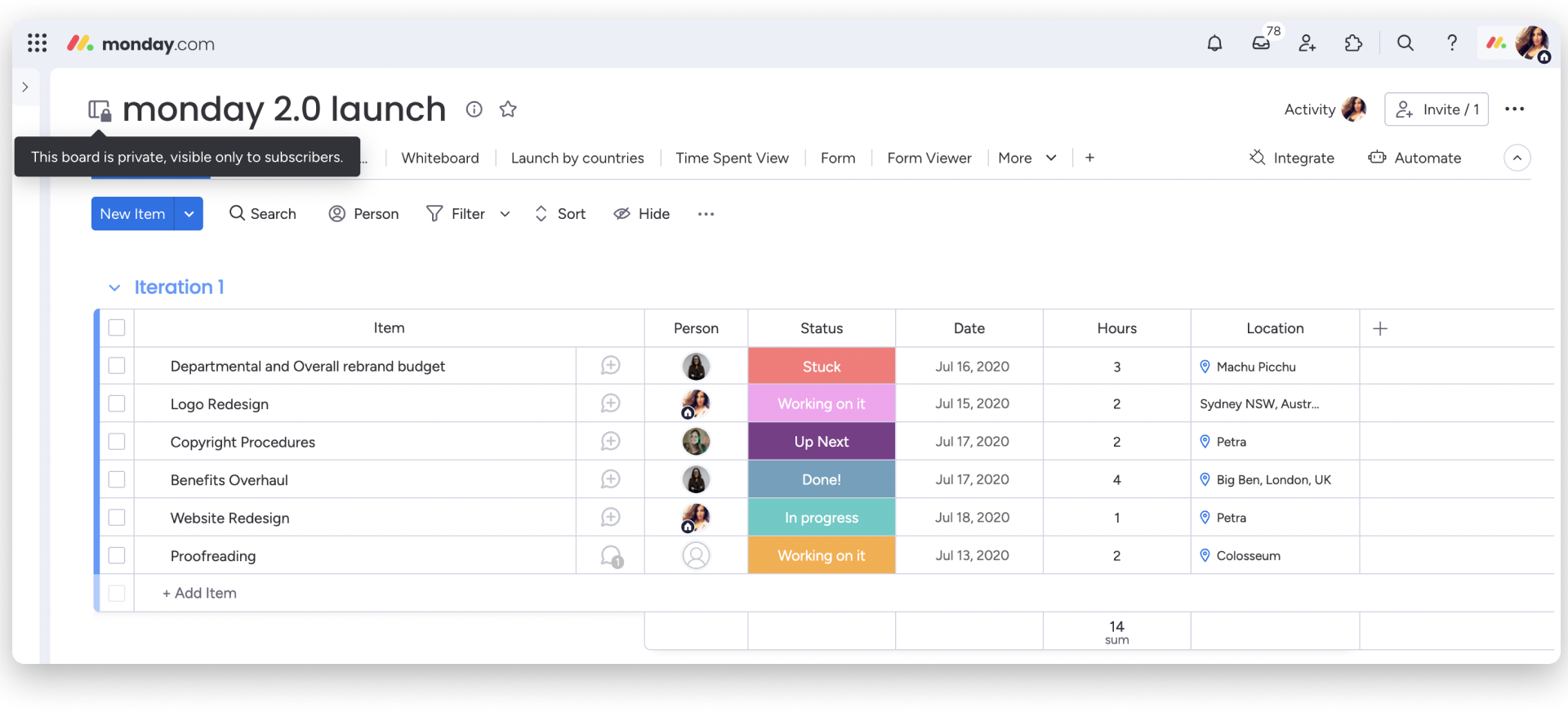Open updates for Logo Redesign
Screen dimensions: 1568x717
click(x=610, y=403)
